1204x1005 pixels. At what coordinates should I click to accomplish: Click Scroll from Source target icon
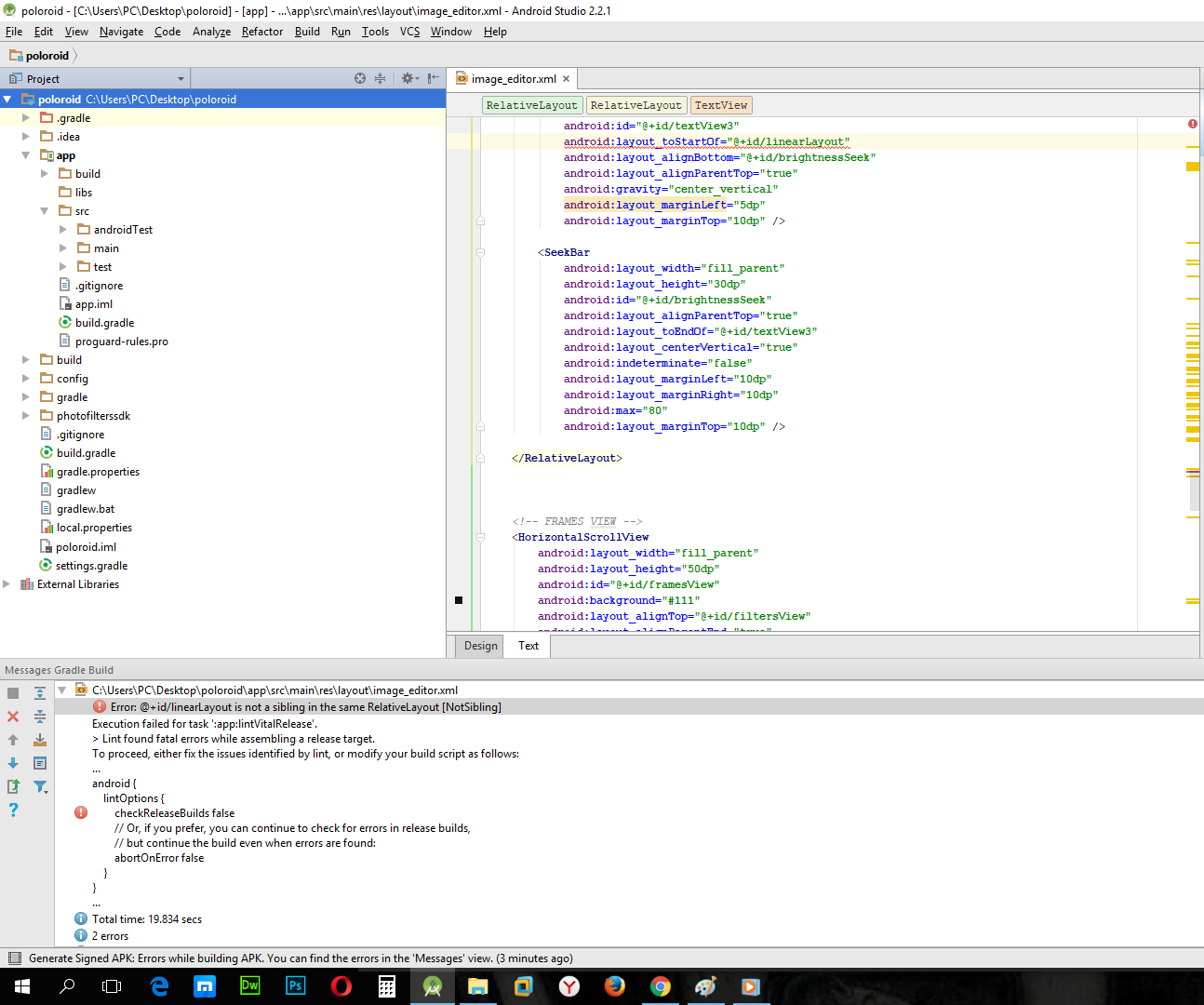click(x=360, y=78)
